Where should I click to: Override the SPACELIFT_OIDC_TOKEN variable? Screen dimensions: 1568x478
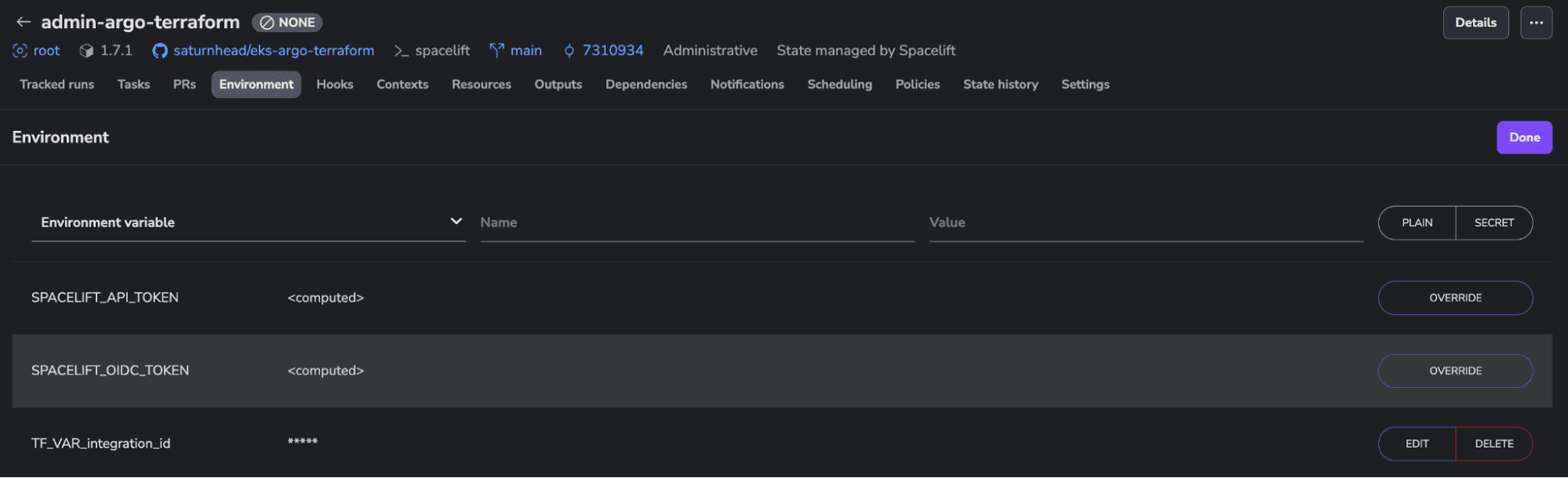coord(1455,371)
